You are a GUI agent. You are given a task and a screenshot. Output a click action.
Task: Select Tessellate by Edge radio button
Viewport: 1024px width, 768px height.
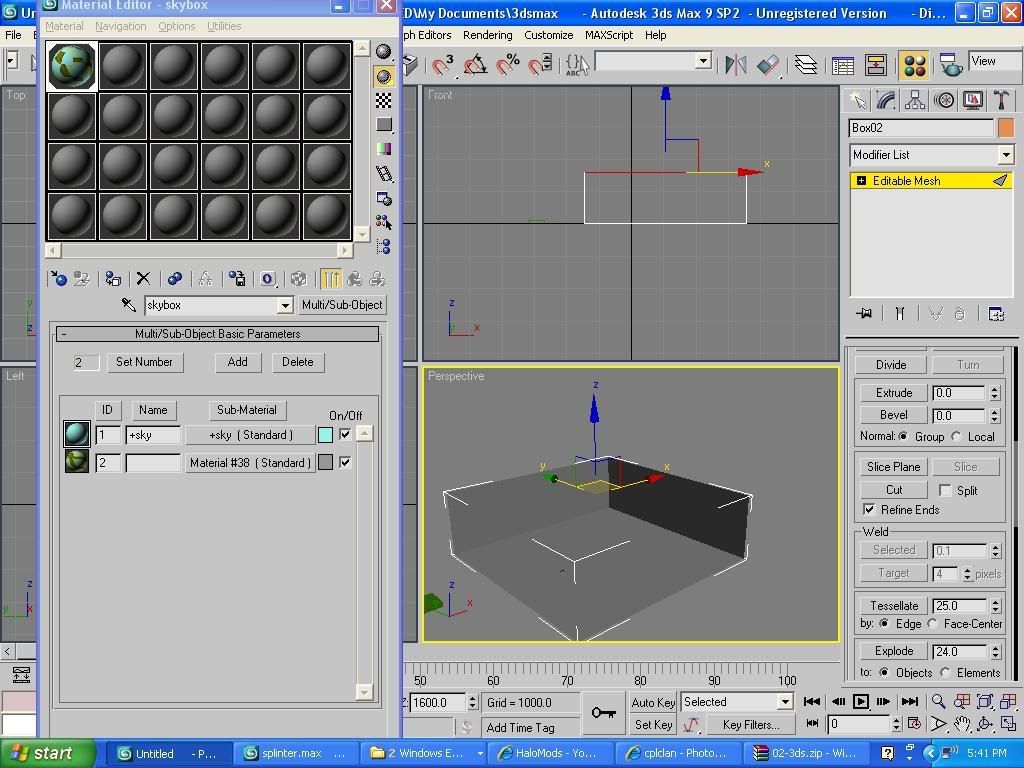pos(884,623)
